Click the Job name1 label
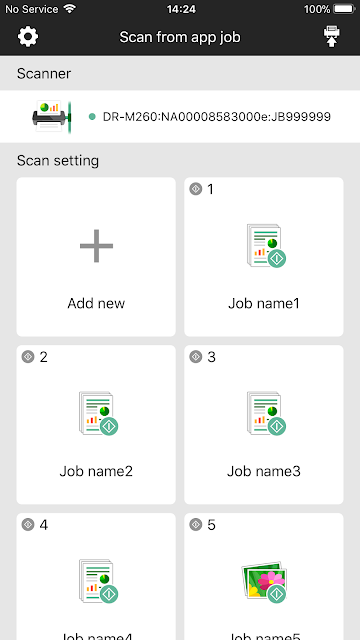Image resolution: width=360 pixels, height=640 pixels. click(x=264, y=303)
